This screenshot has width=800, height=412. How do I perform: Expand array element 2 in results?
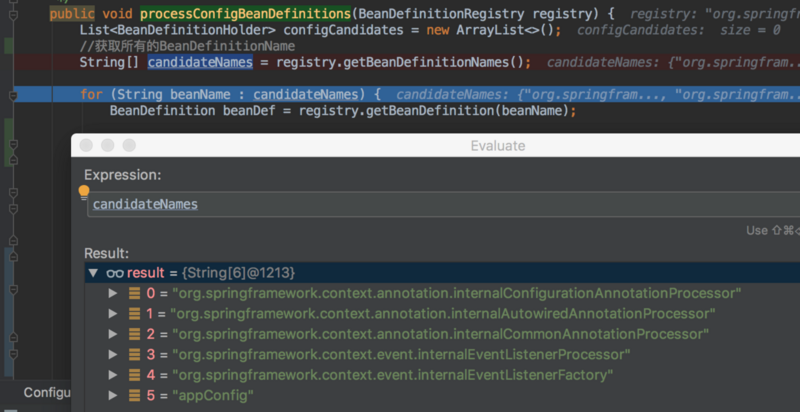click(x=113, y=334)
